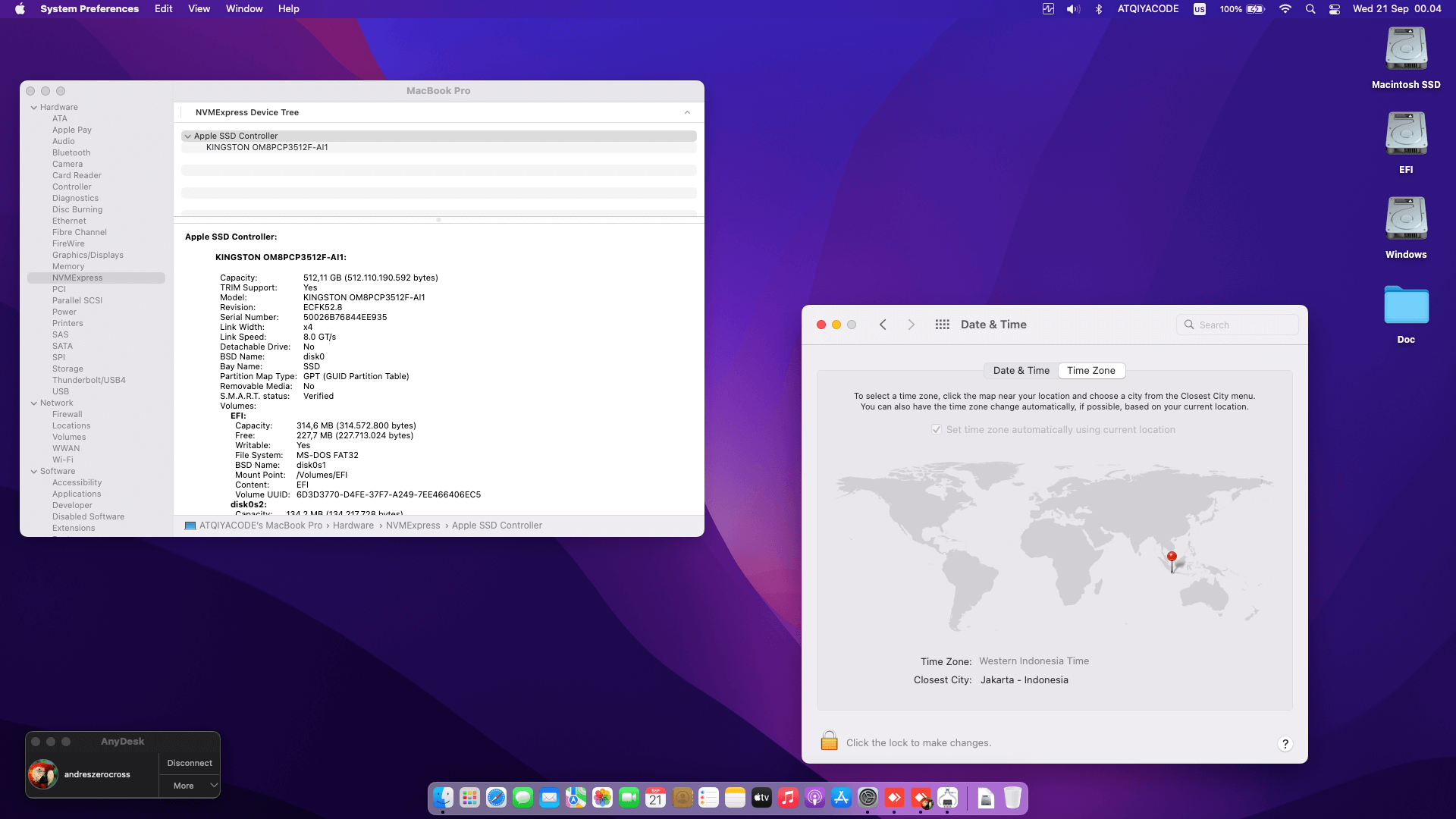1456x819 pixels.
Task: Open Calendar in the Dock
Action: (655, 798)
